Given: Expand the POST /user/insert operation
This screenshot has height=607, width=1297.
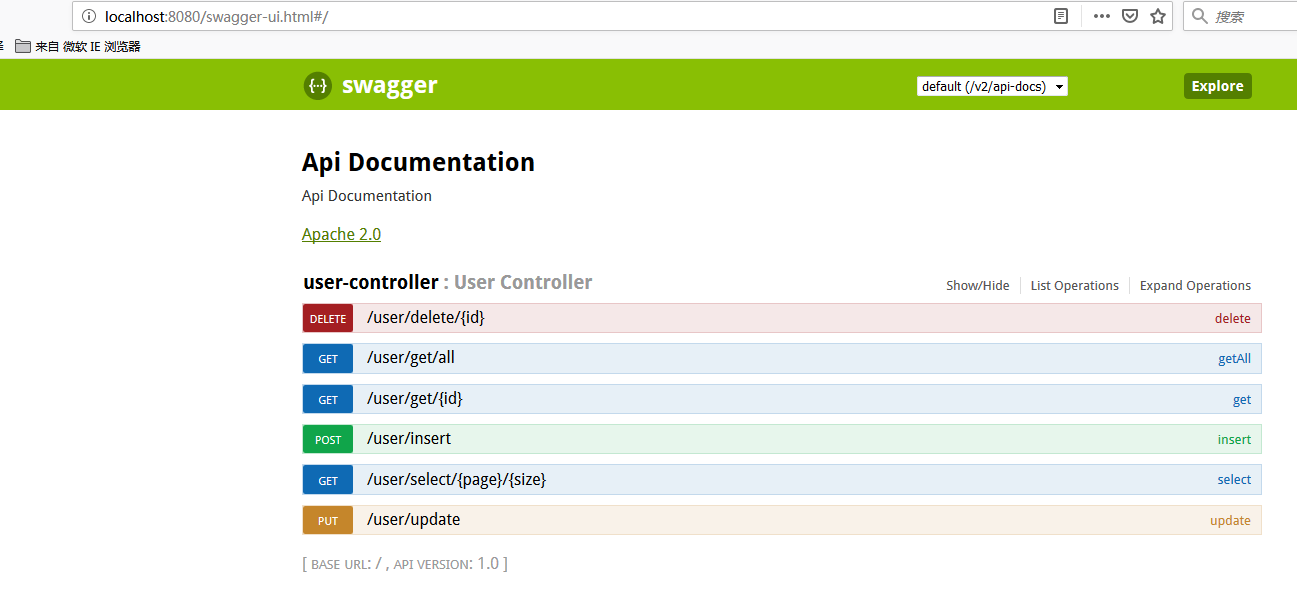Looking at the screenshot, I should pyautogui.click(x=781, y=439).
